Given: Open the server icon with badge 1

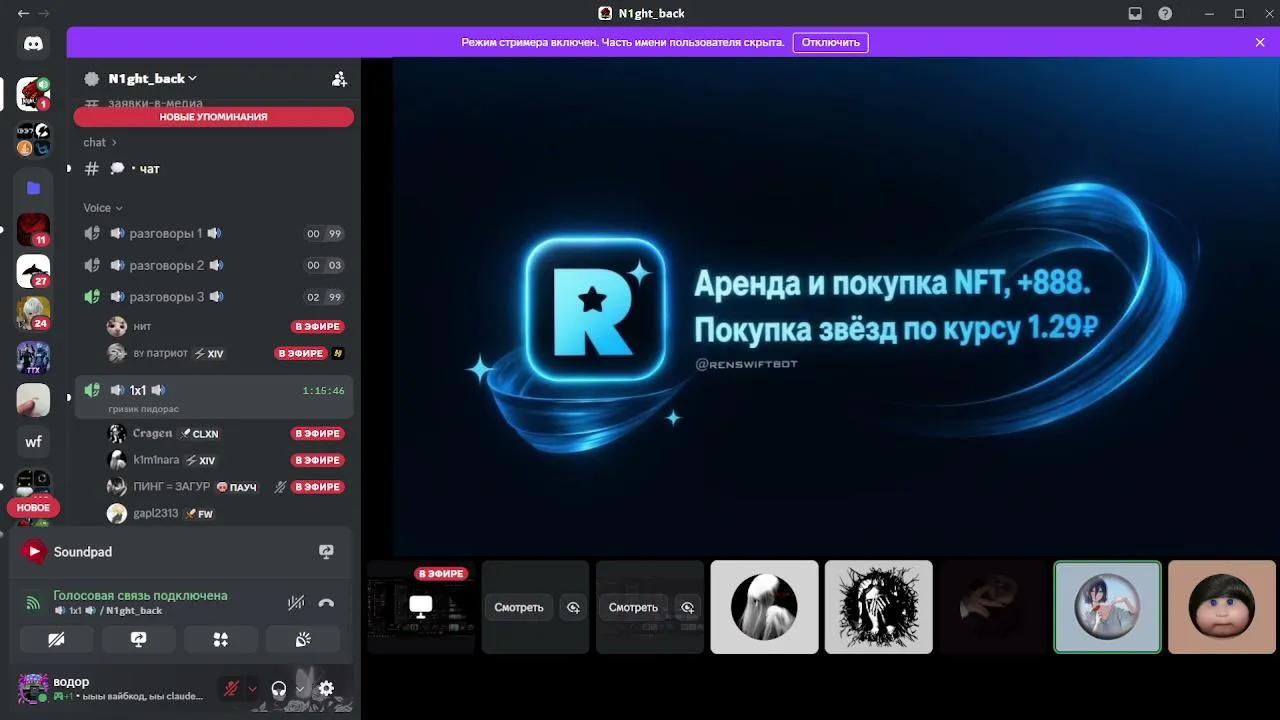Looking at the screenshot, I should [33, 94].
